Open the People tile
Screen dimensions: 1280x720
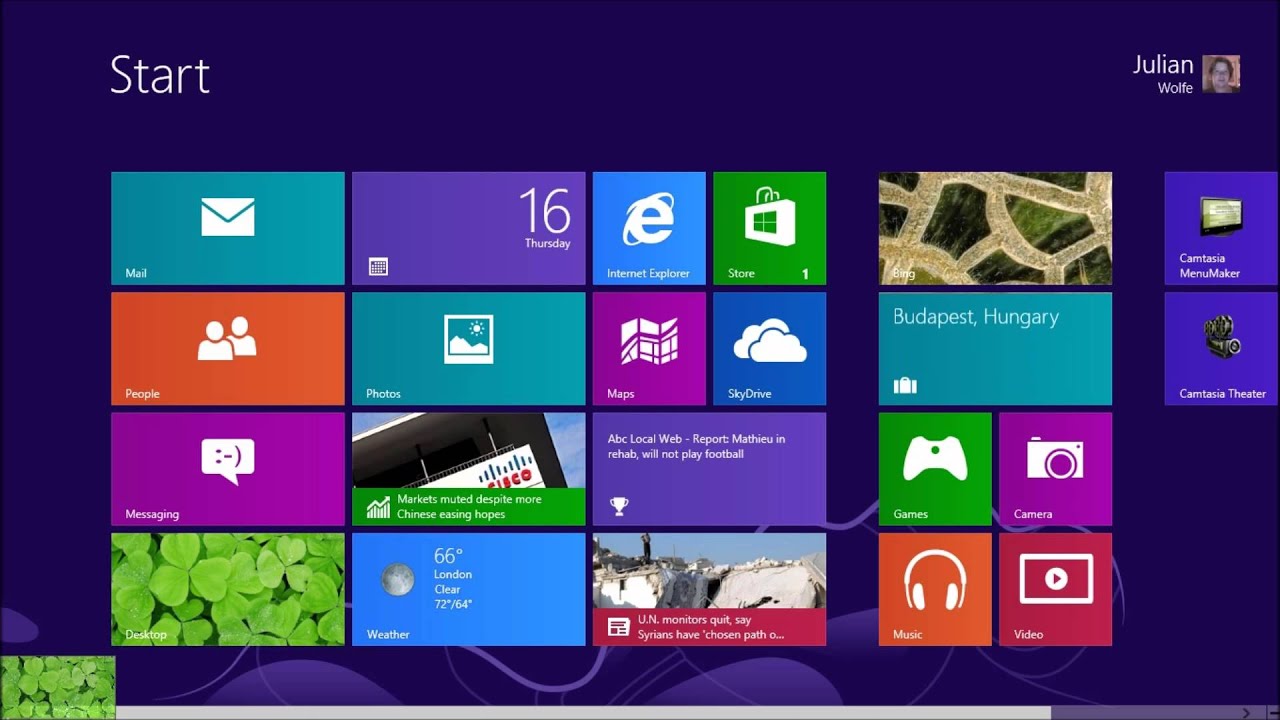click(228, 349)
